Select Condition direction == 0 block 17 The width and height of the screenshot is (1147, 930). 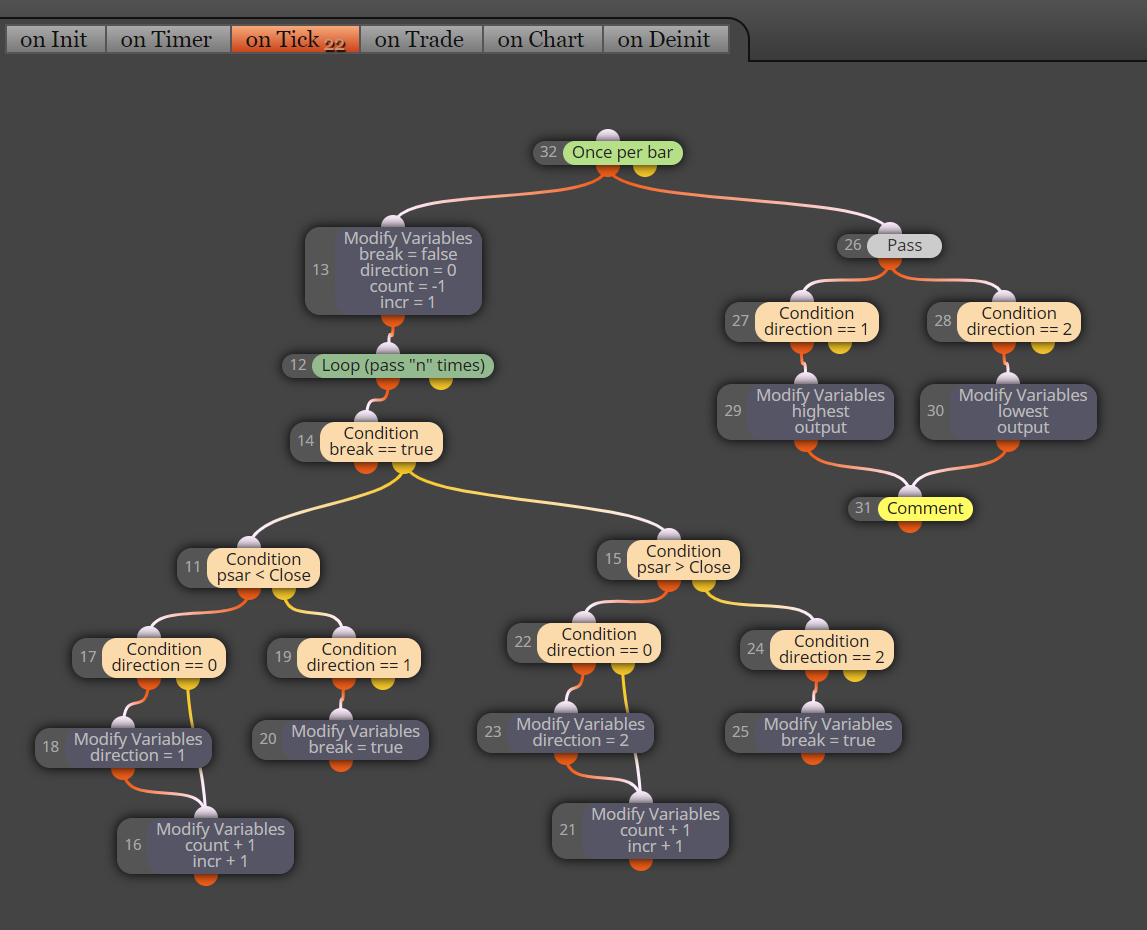coord(149,657)
